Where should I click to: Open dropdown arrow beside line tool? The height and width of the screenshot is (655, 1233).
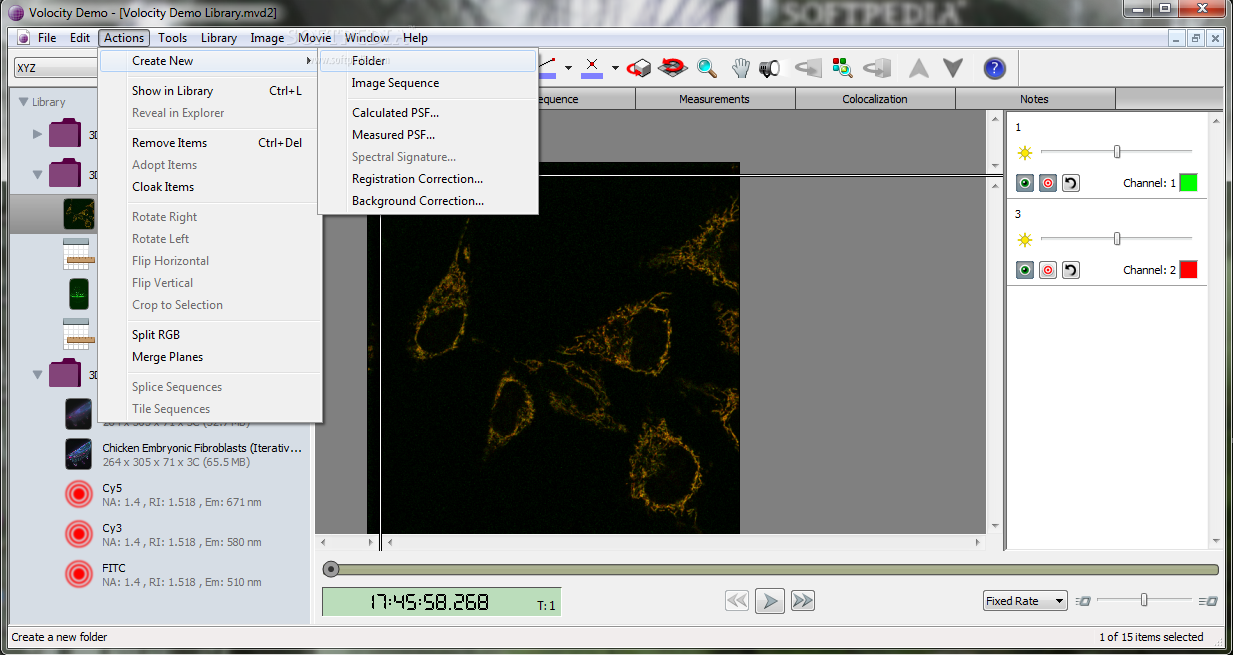(x=568, y=68)
